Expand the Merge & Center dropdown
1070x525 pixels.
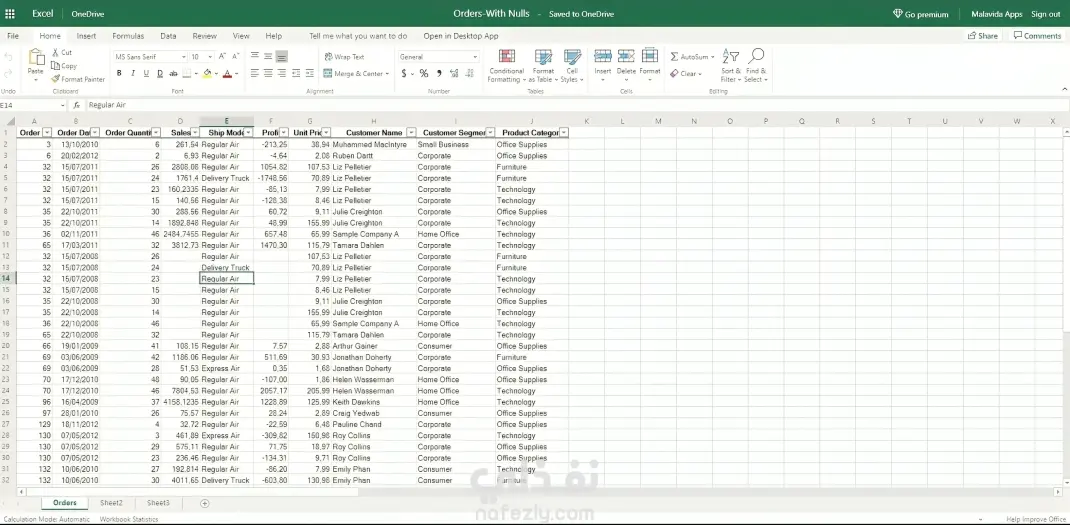point(387,73)
